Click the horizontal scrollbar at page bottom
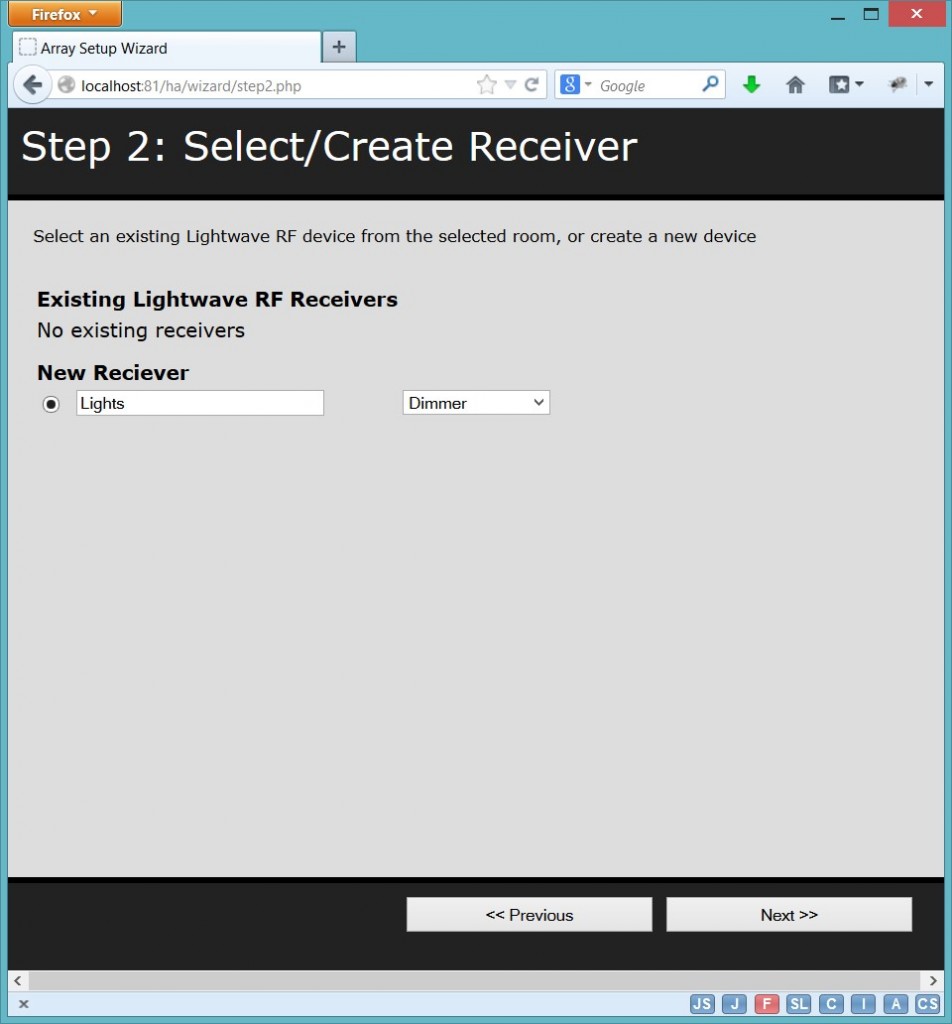This screenshot has width=952, height=1024. [x=475, y=981]
